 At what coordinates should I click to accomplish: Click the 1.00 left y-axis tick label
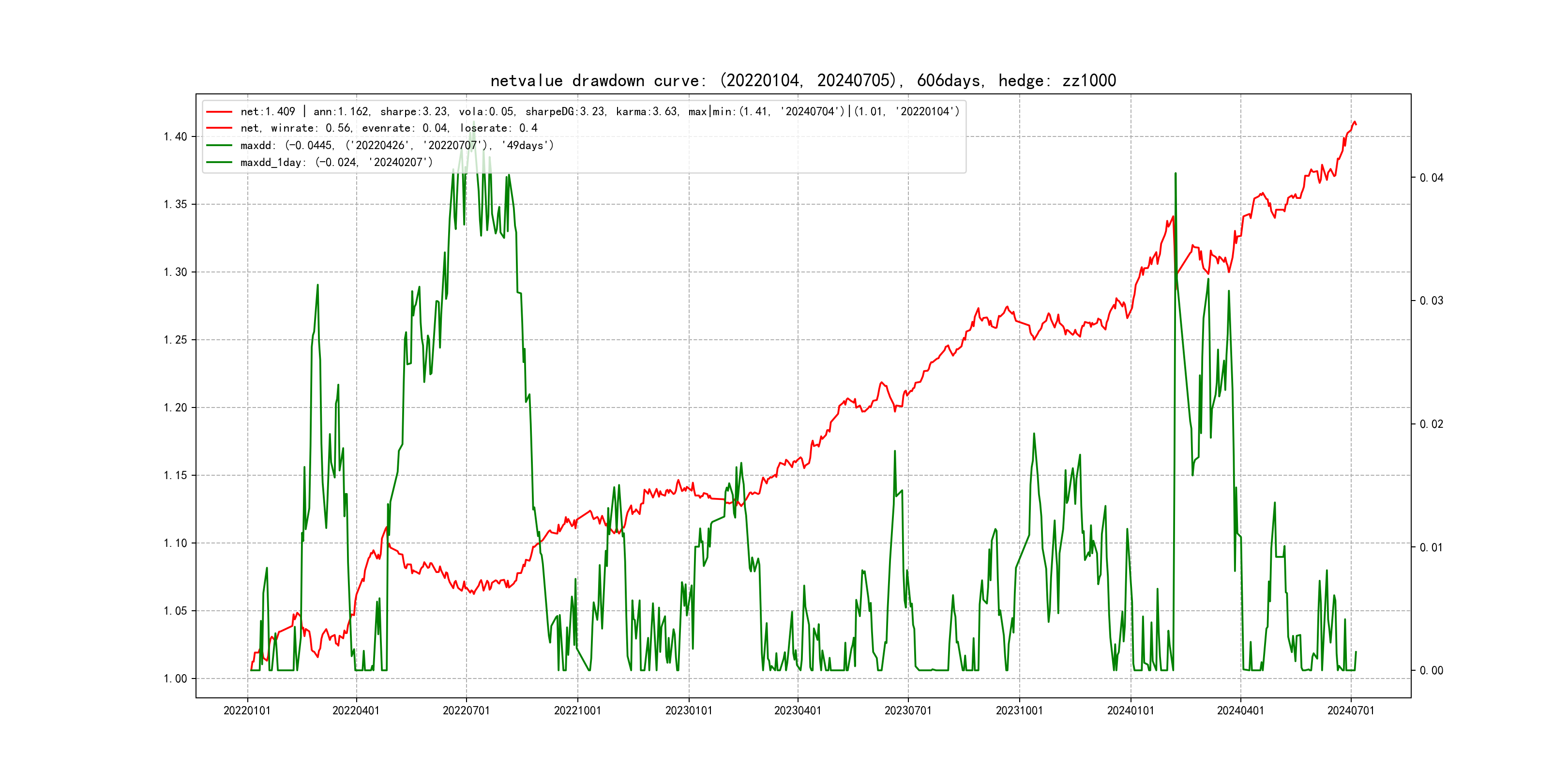click(175, 678)
